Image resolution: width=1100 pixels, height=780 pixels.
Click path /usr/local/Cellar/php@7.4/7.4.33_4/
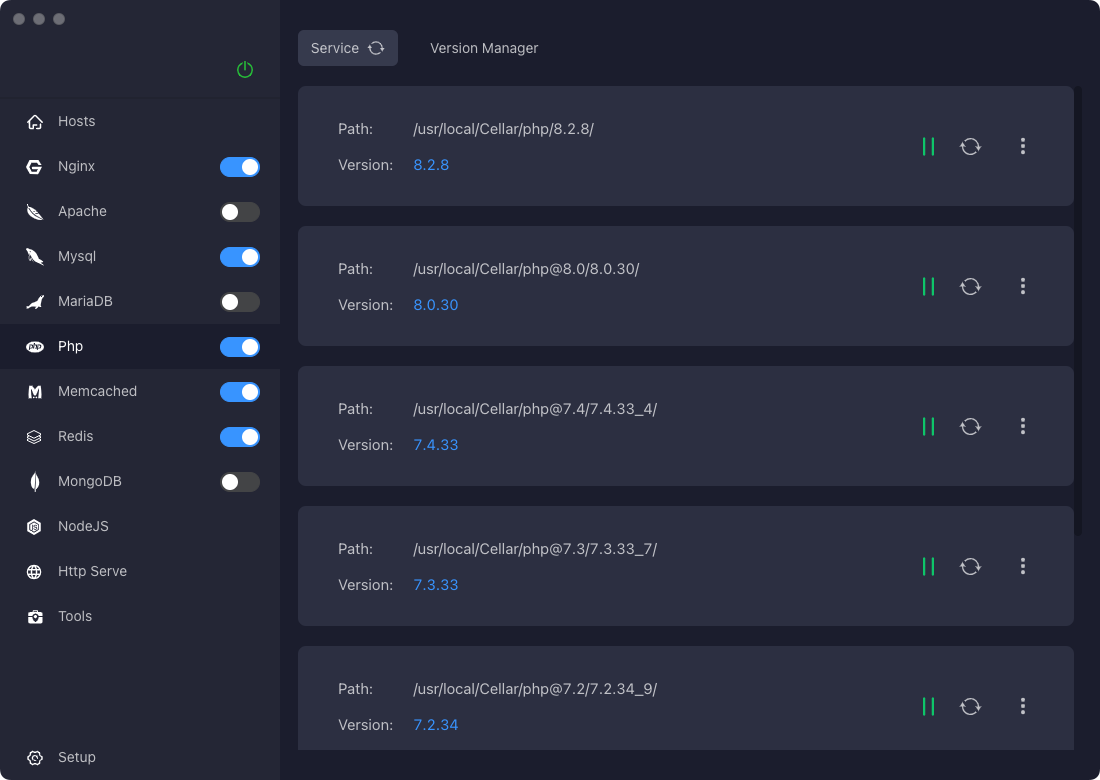[x=535, y=409]
